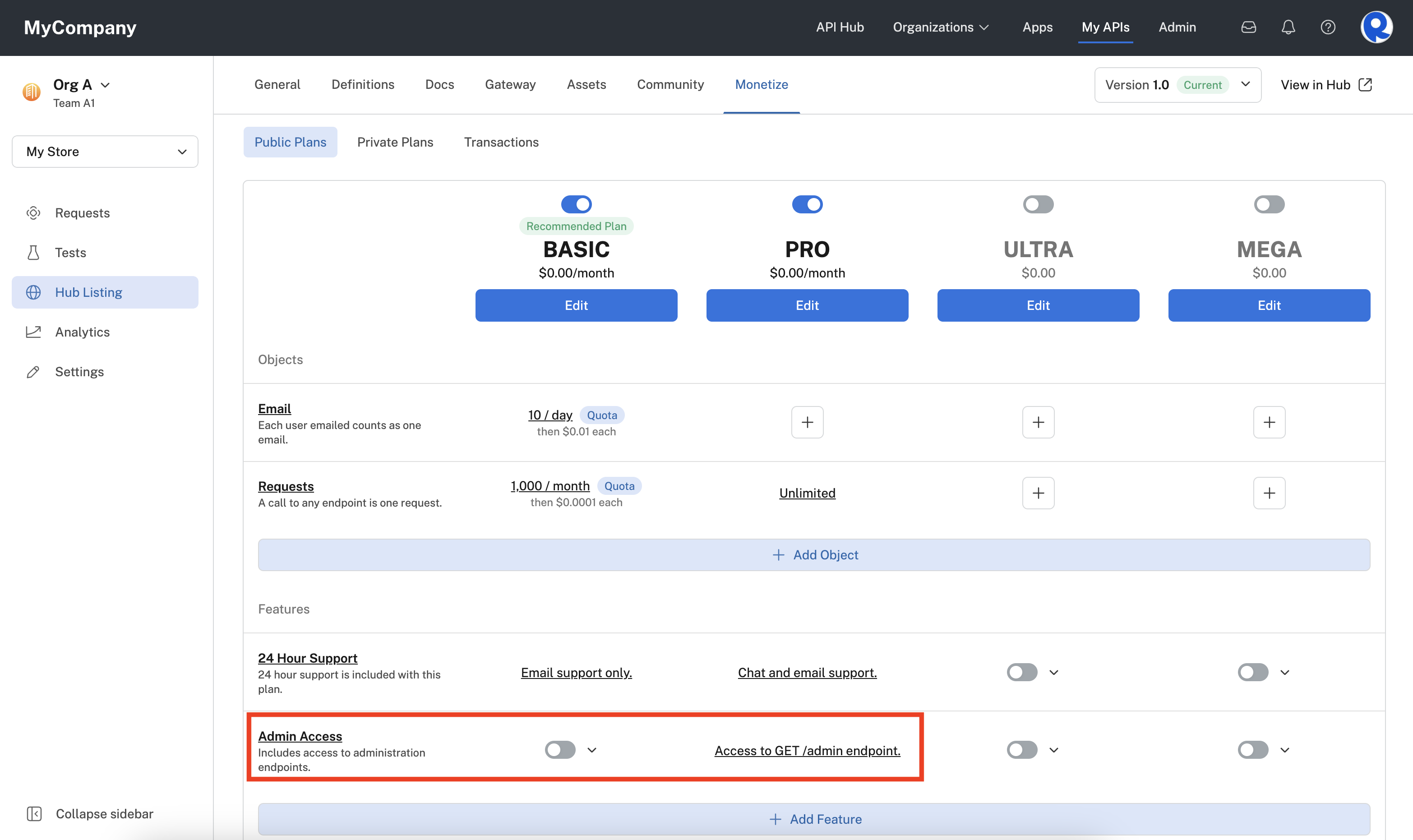Click the API Hub navigation icon
This screenshot has width=1413, height=840.
[838, 27]
